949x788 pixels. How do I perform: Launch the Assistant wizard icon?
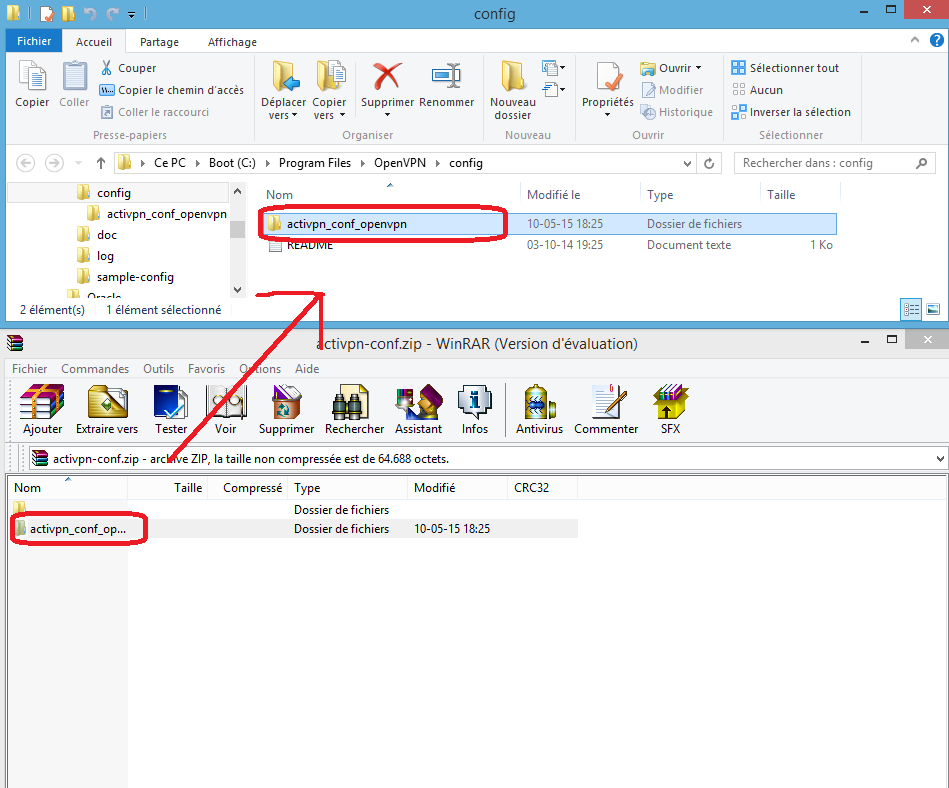point(418,403)
